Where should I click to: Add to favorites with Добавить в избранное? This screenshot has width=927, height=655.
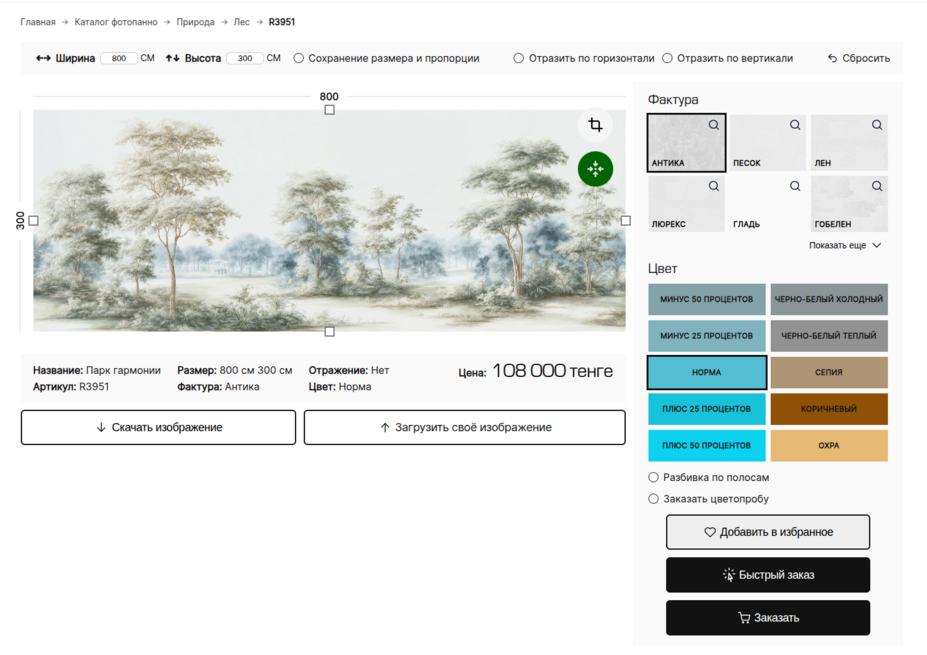(768, 532)
